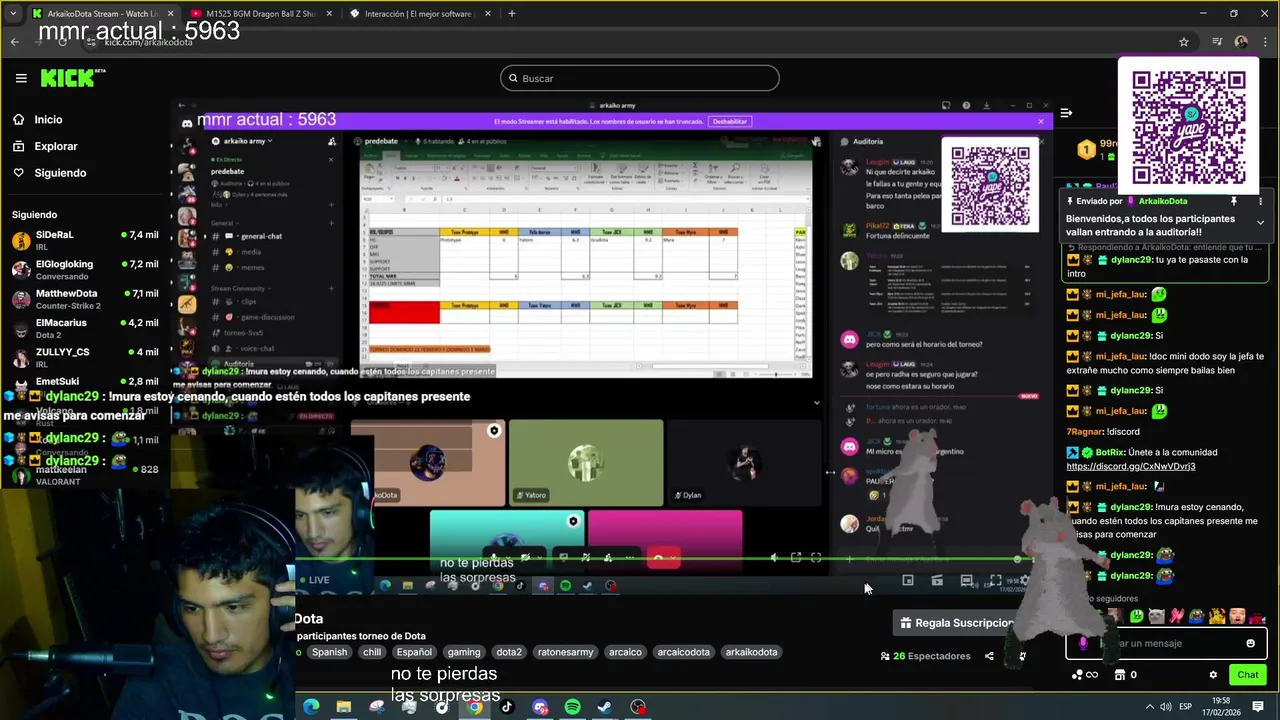Select the gaming tag
1280x720 pixels.
[464, 652]
